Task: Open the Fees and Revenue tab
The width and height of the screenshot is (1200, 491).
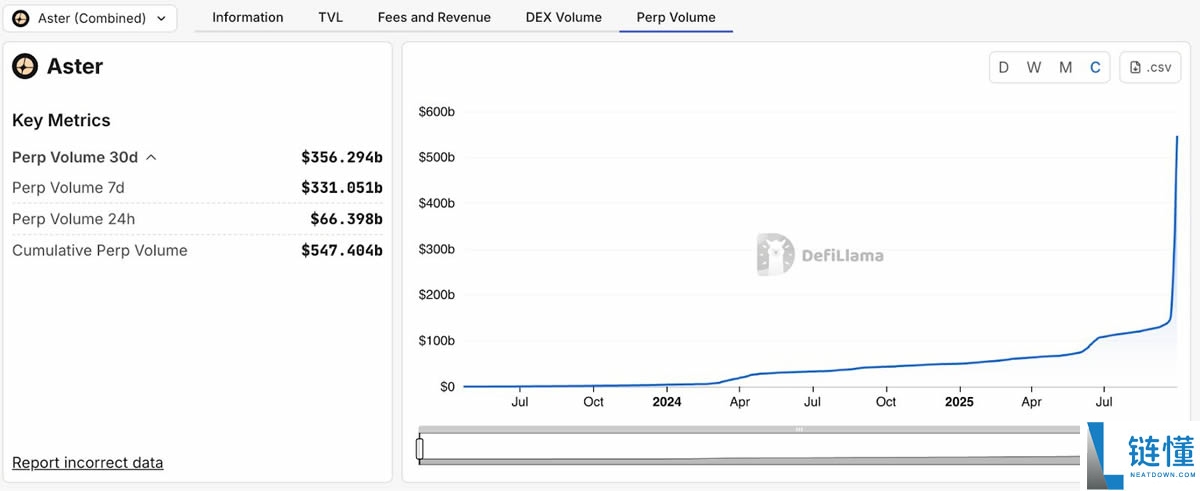Action: pos(434,17)
